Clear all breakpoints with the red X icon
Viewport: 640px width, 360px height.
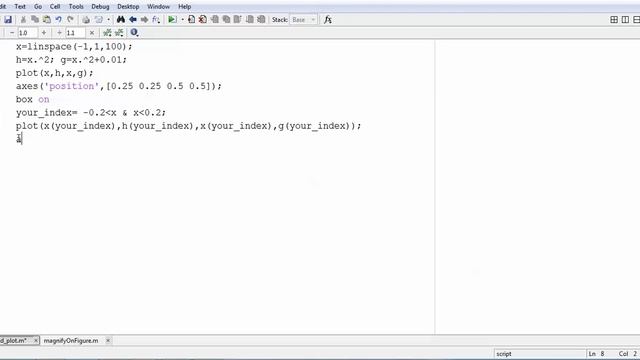pos(202,20)
